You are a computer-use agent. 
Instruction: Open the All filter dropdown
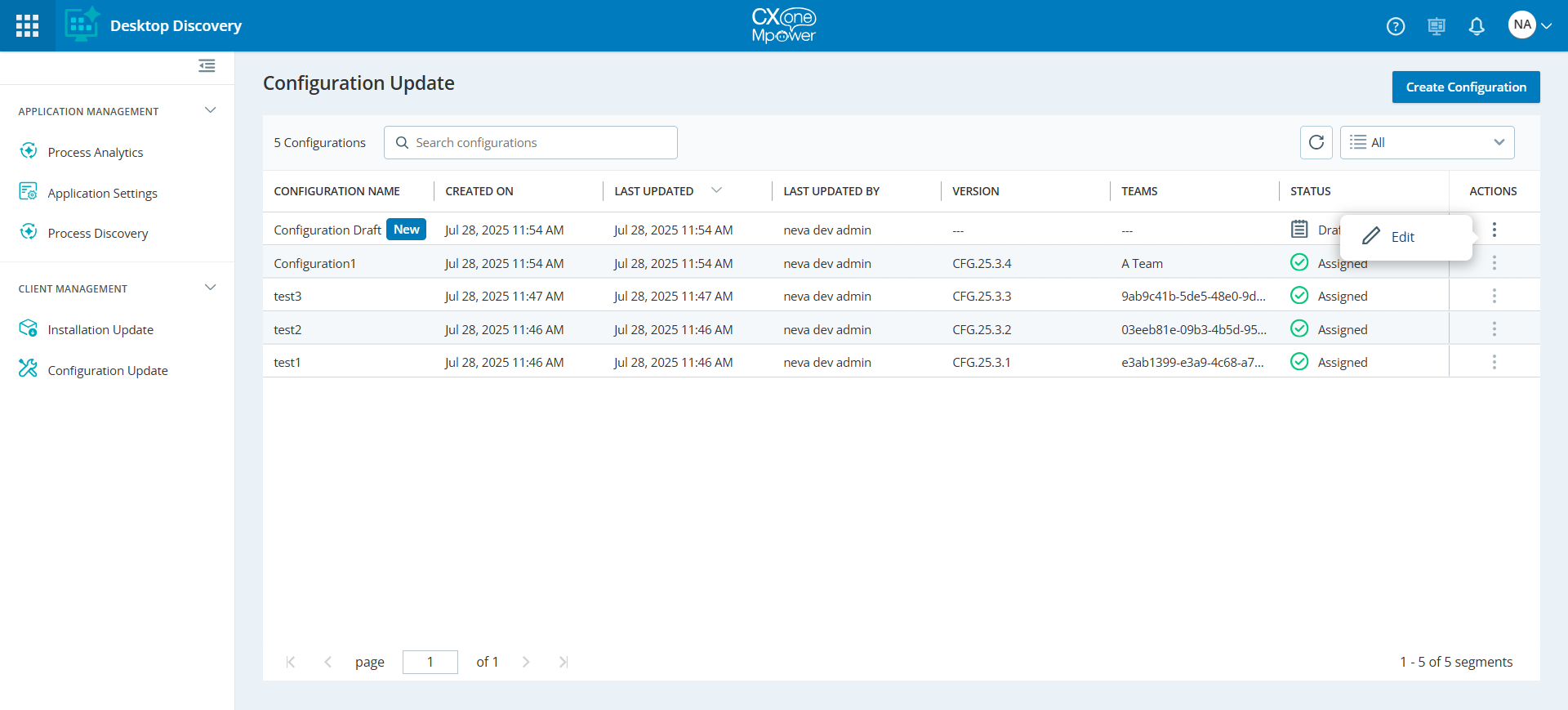[1427, 142]
